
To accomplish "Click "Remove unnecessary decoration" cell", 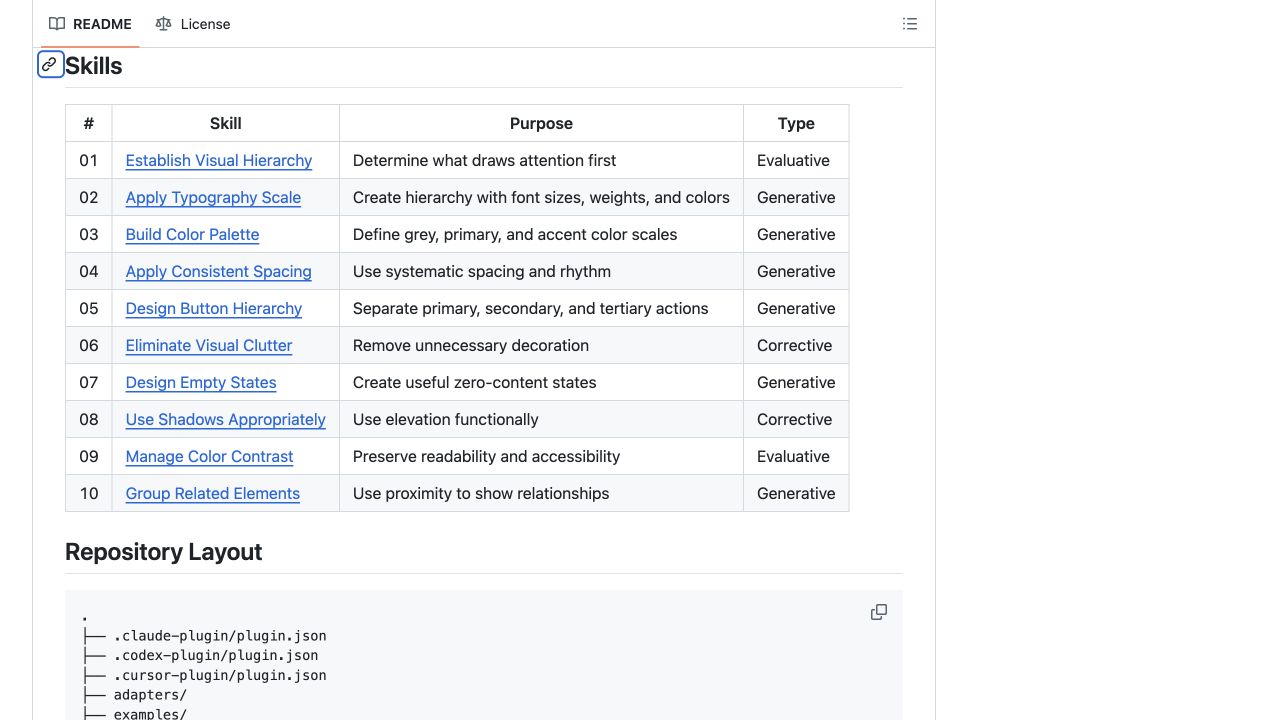I will click(541, 346).
